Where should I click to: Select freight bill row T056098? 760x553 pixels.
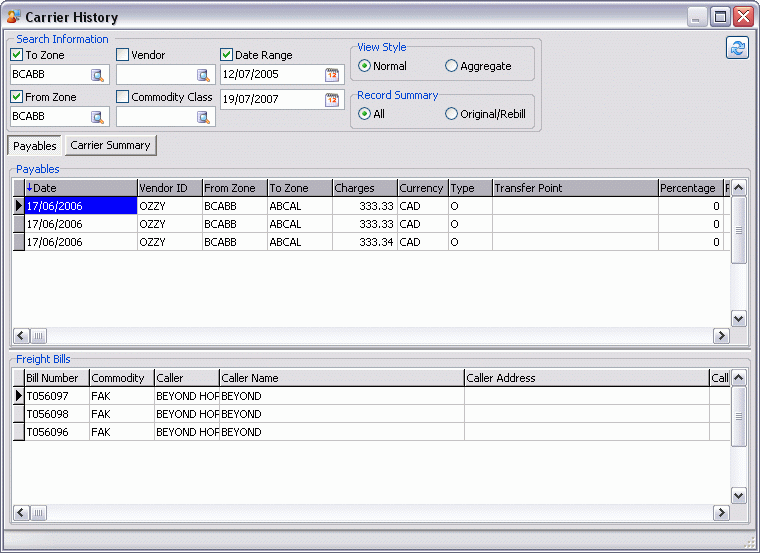[55, 414]
